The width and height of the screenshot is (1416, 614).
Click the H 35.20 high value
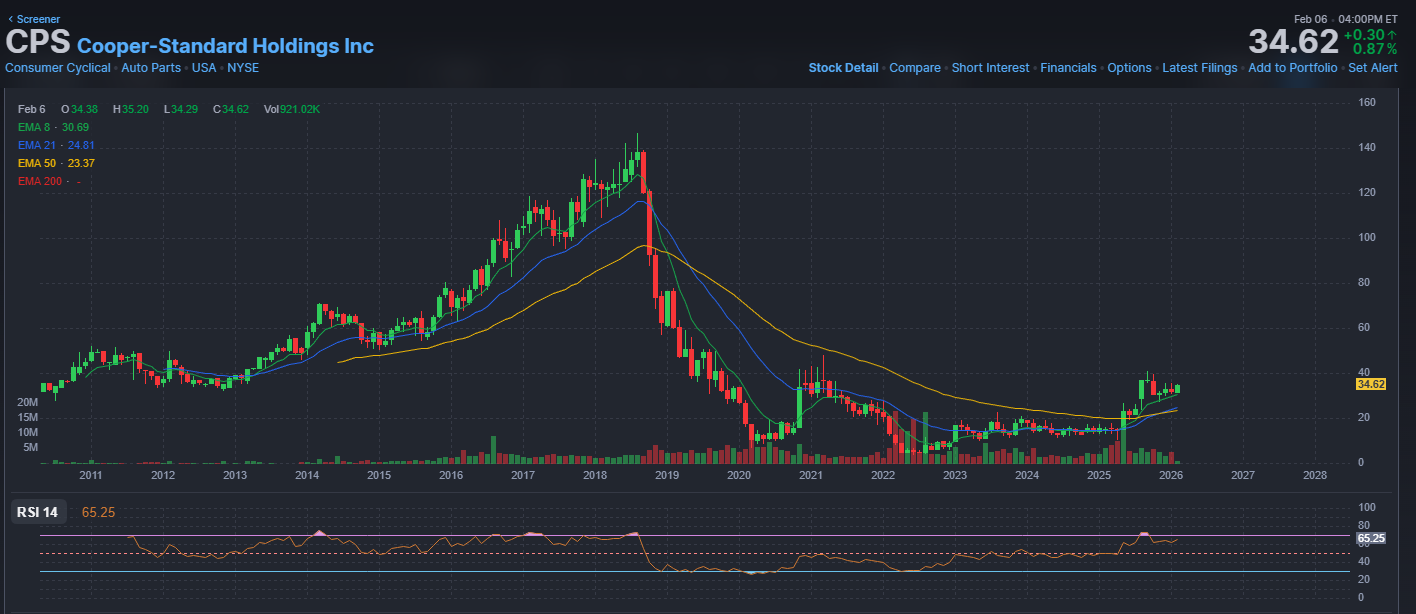click(x=130, y=109)
